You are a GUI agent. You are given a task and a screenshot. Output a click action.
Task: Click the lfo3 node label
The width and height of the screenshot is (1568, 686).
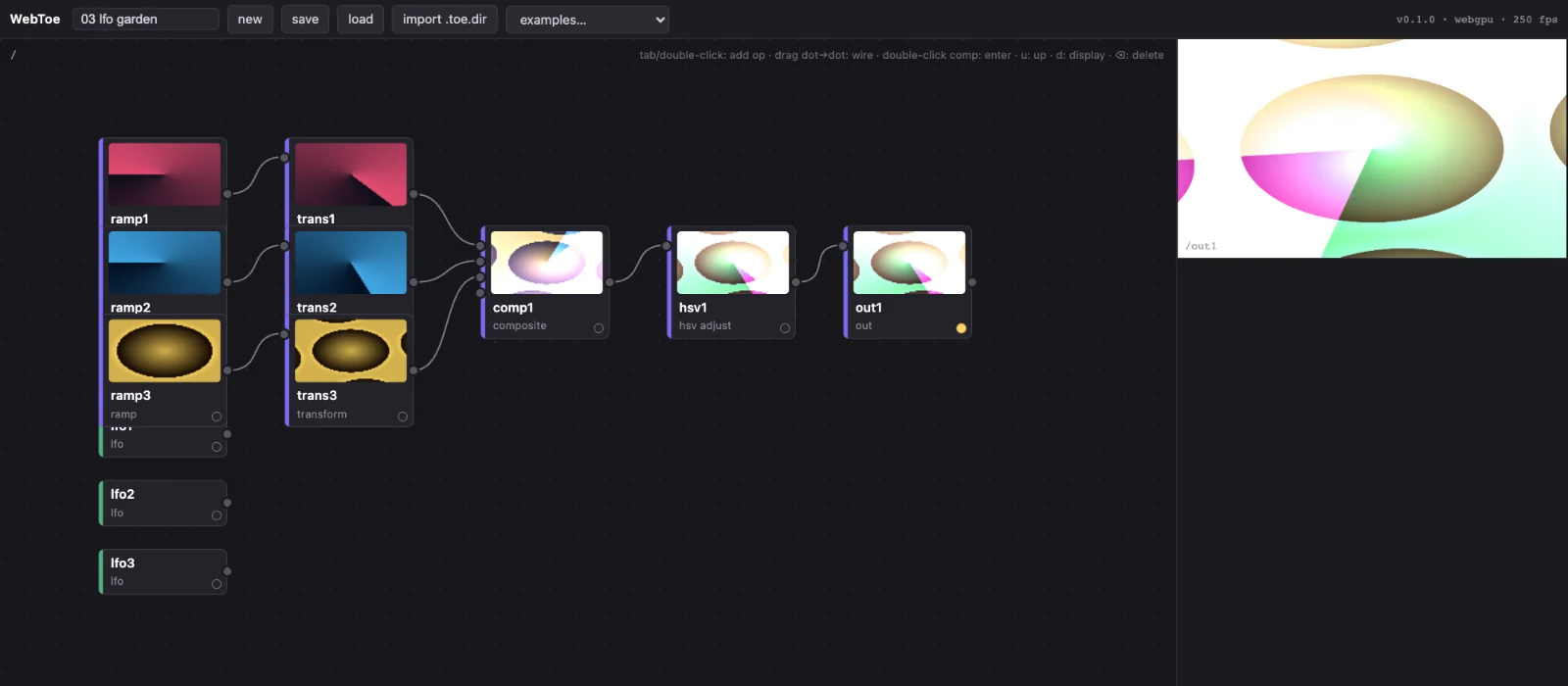pos(122,563)
